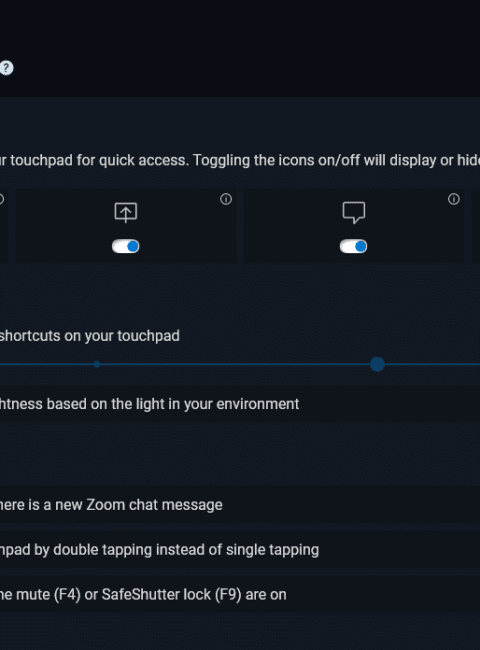Image resolution: width=480 pixels, height=650 pixels.
Task: Click slider track between tick mark and handle
Action: pyautogui.click(x=235, y=364)
